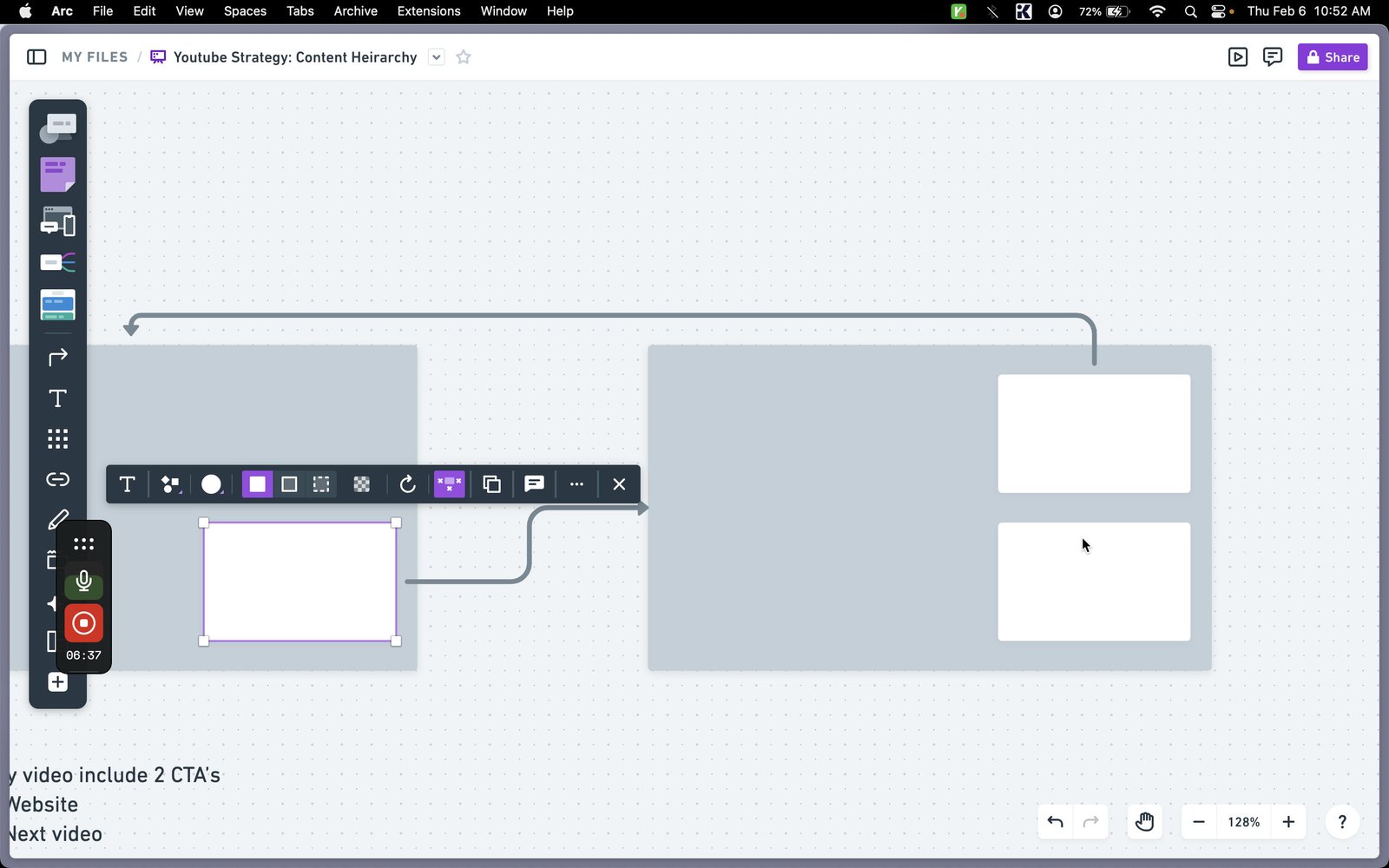This screenshot has height=868, width=1389.
Task: Open the grid of icons tool
Action: tap(57, 438)
